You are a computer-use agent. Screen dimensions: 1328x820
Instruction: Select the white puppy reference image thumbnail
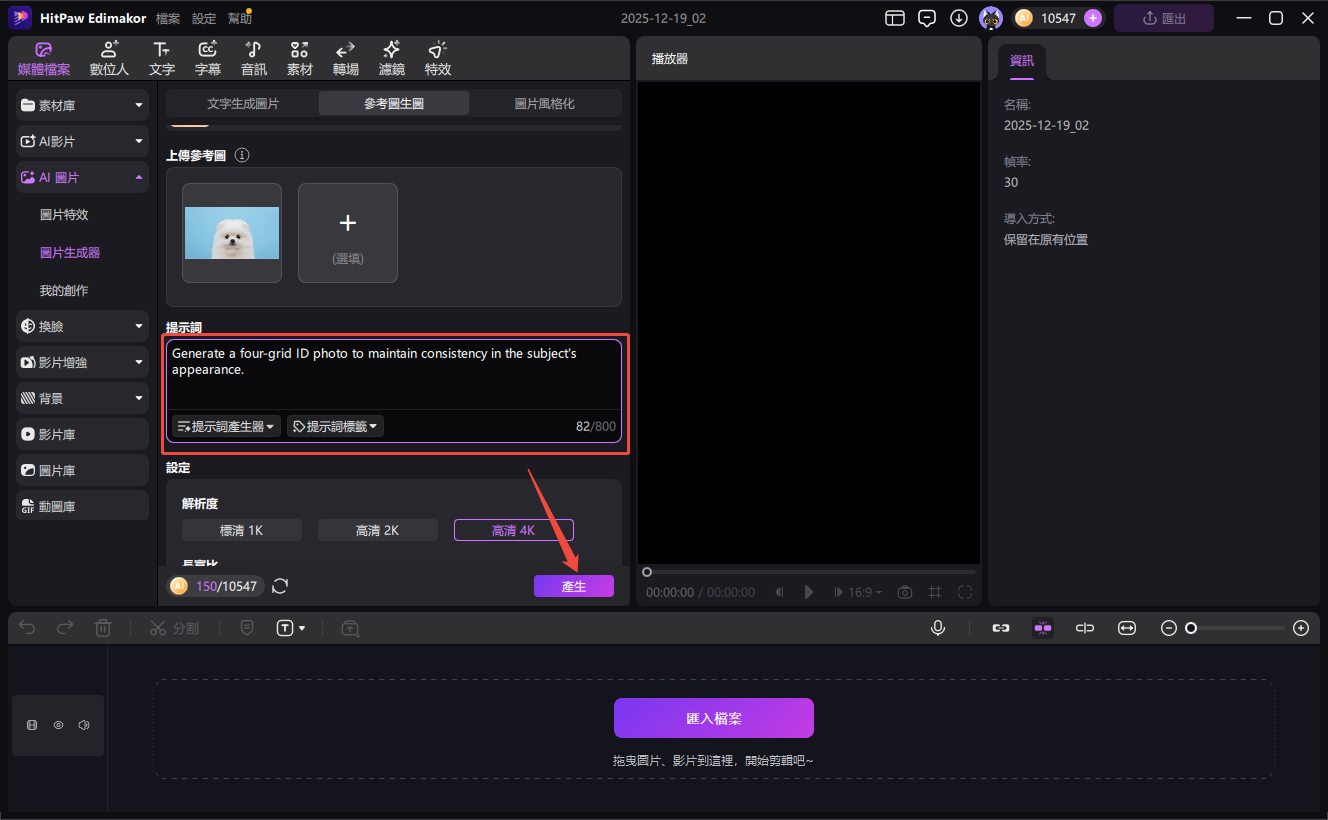tap(231, 232)
